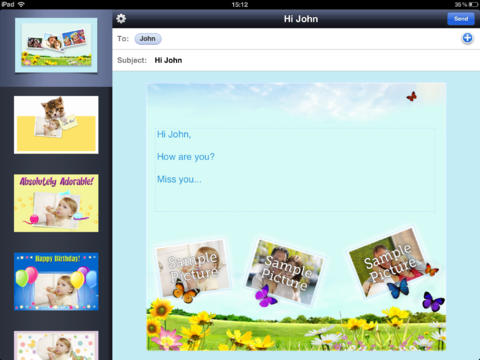Replace the left Sample Picture placeholder

[193, 268]
